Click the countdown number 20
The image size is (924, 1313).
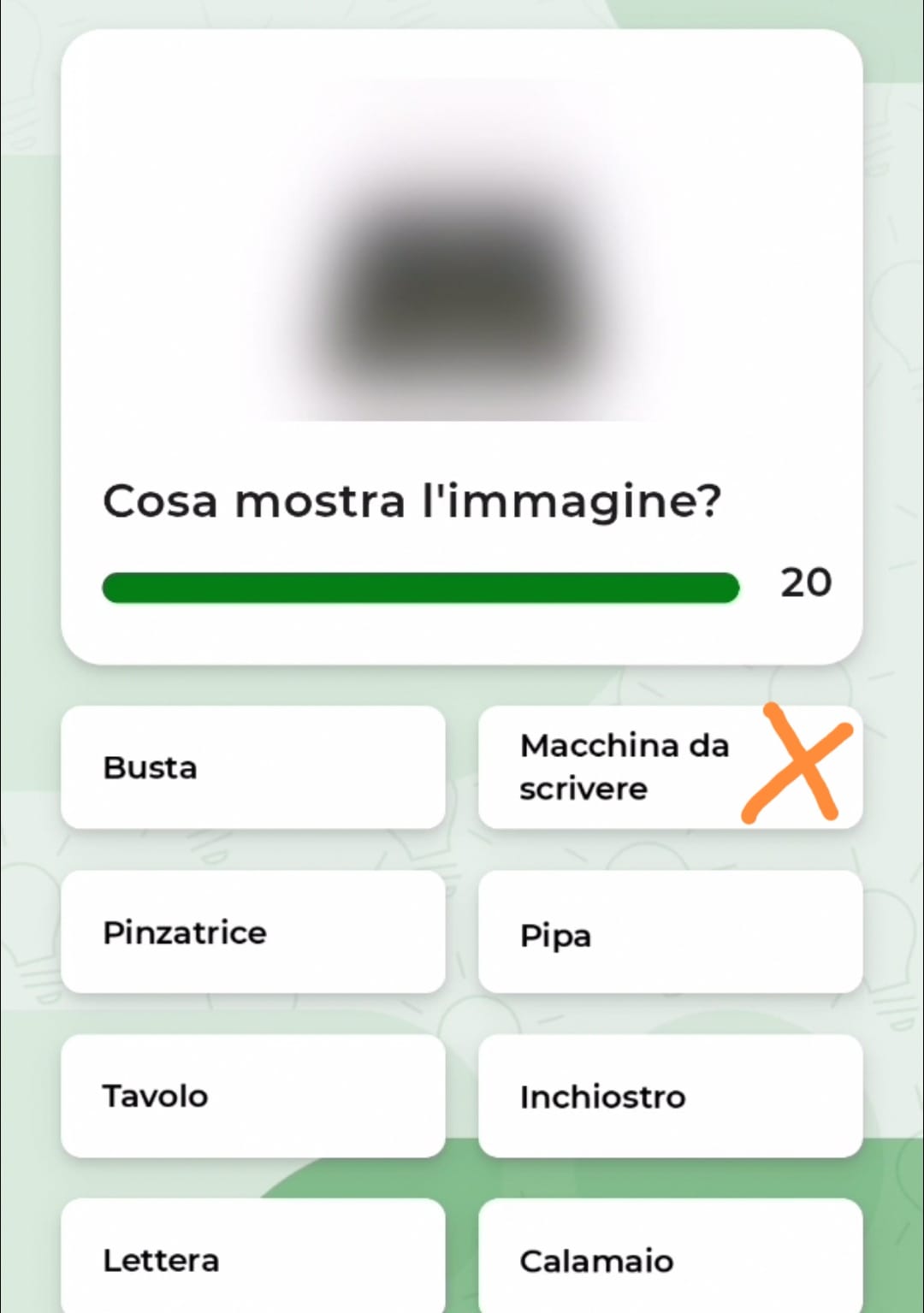[806, 583]
